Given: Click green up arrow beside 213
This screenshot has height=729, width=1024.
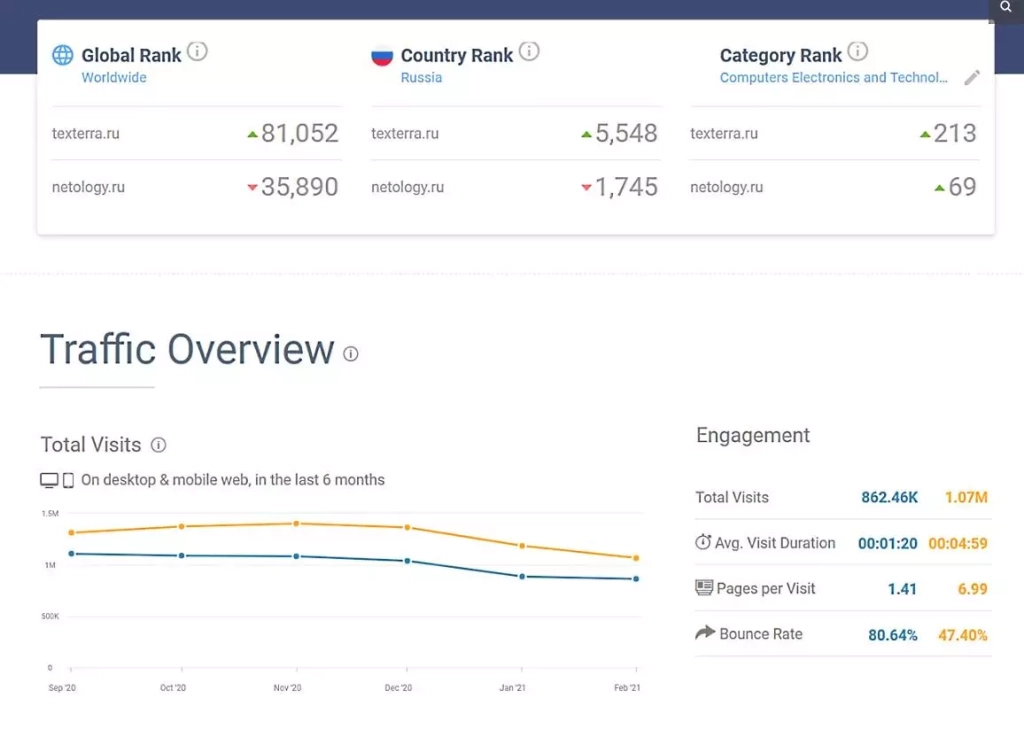Looking at the screenshot, I should click(925, 135).
